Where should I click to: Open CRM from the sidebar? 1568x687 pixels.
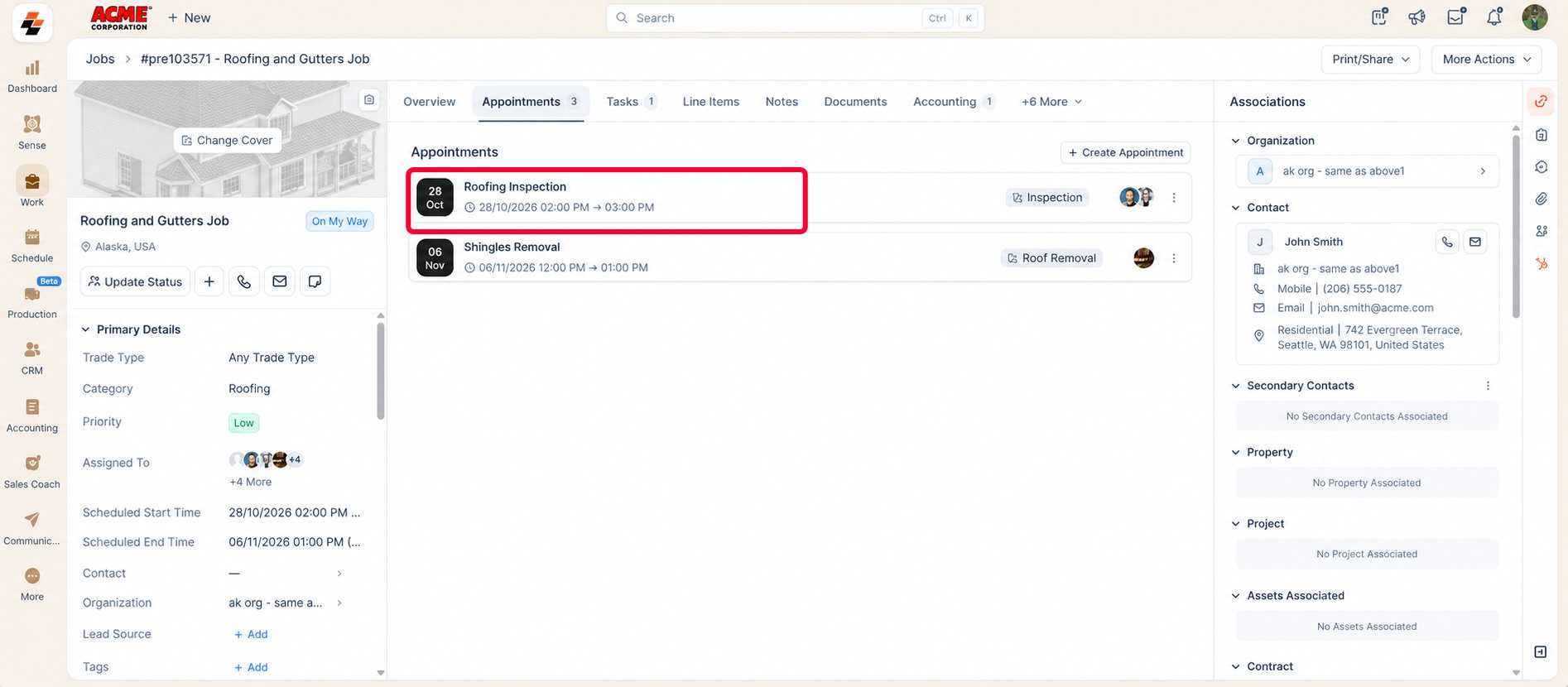(32, 358)
